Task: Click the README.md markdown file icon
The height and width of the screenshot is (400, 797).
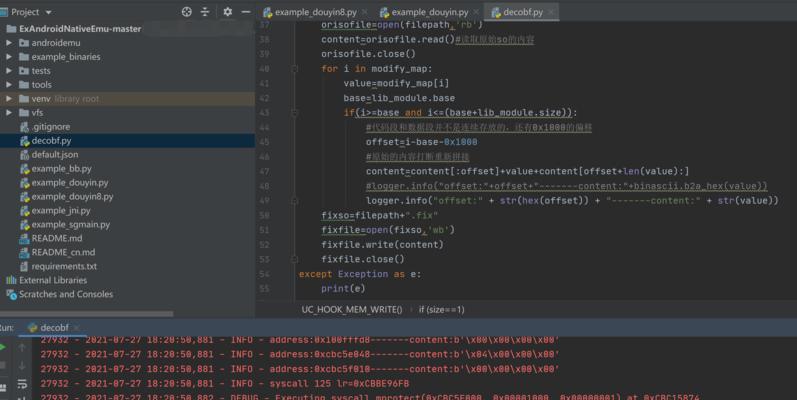Action: [x=24, y=238]
